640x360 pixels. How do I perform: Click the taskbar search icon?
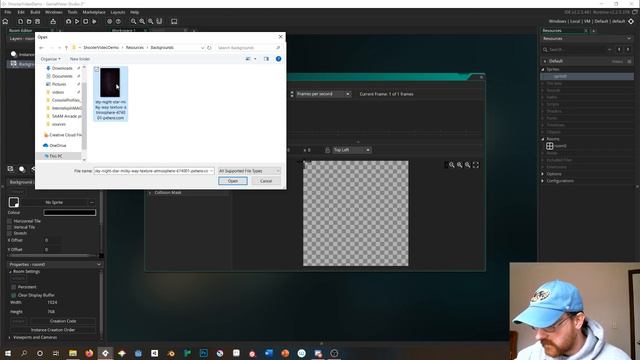coord(24,353)
